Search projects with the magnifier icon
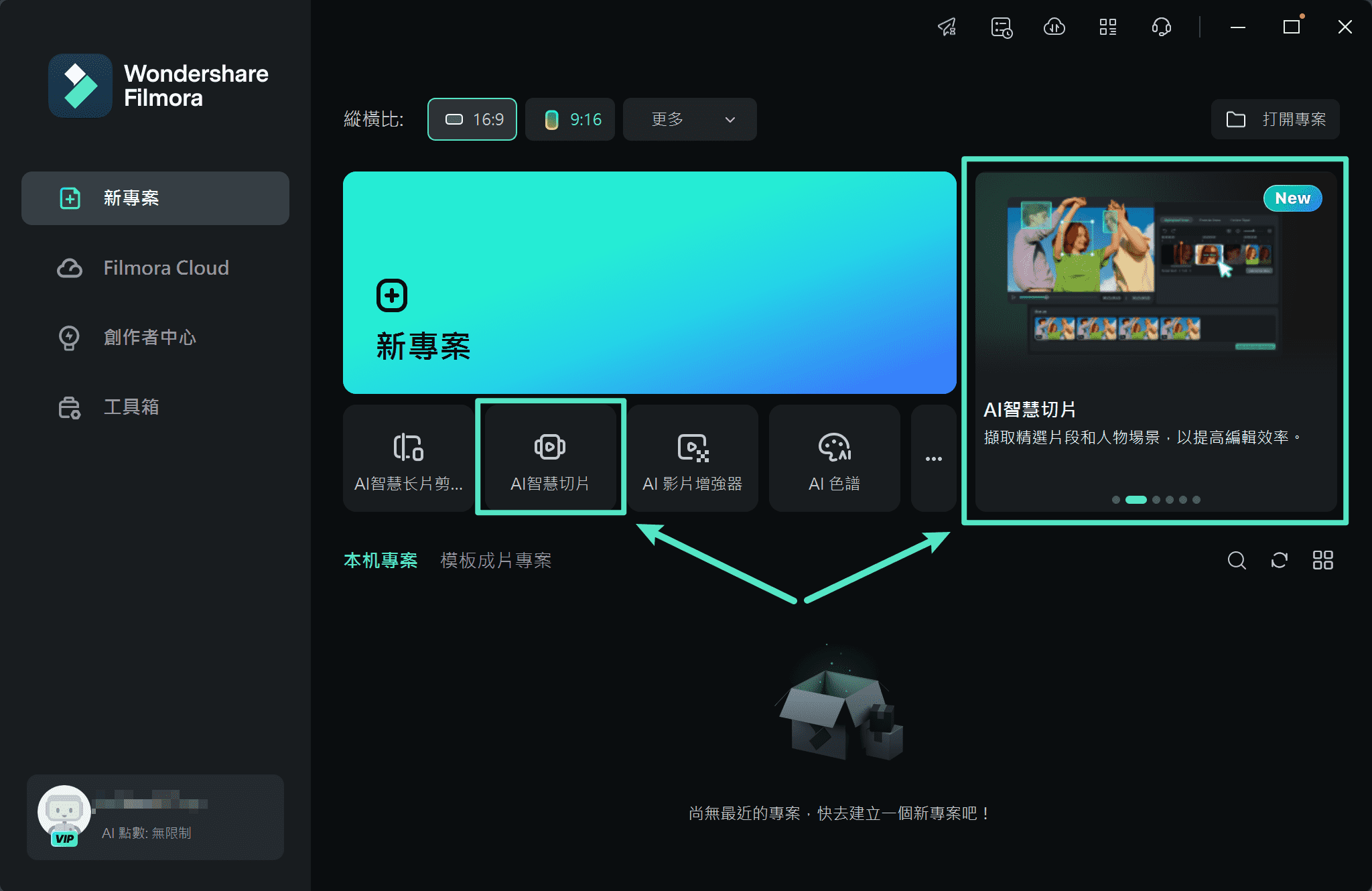Image resolution: width=1372 pixels, height=891 pixels. (x=1237, y=560)
